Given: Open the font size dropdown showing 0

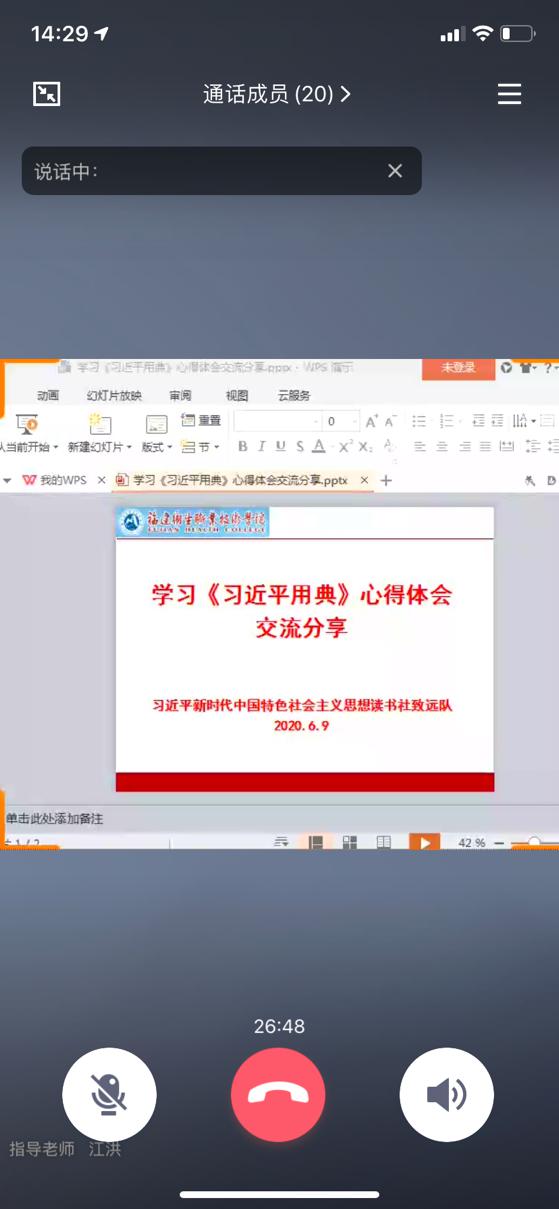Looking at the screenshot, I should click(x=341, y=421).
